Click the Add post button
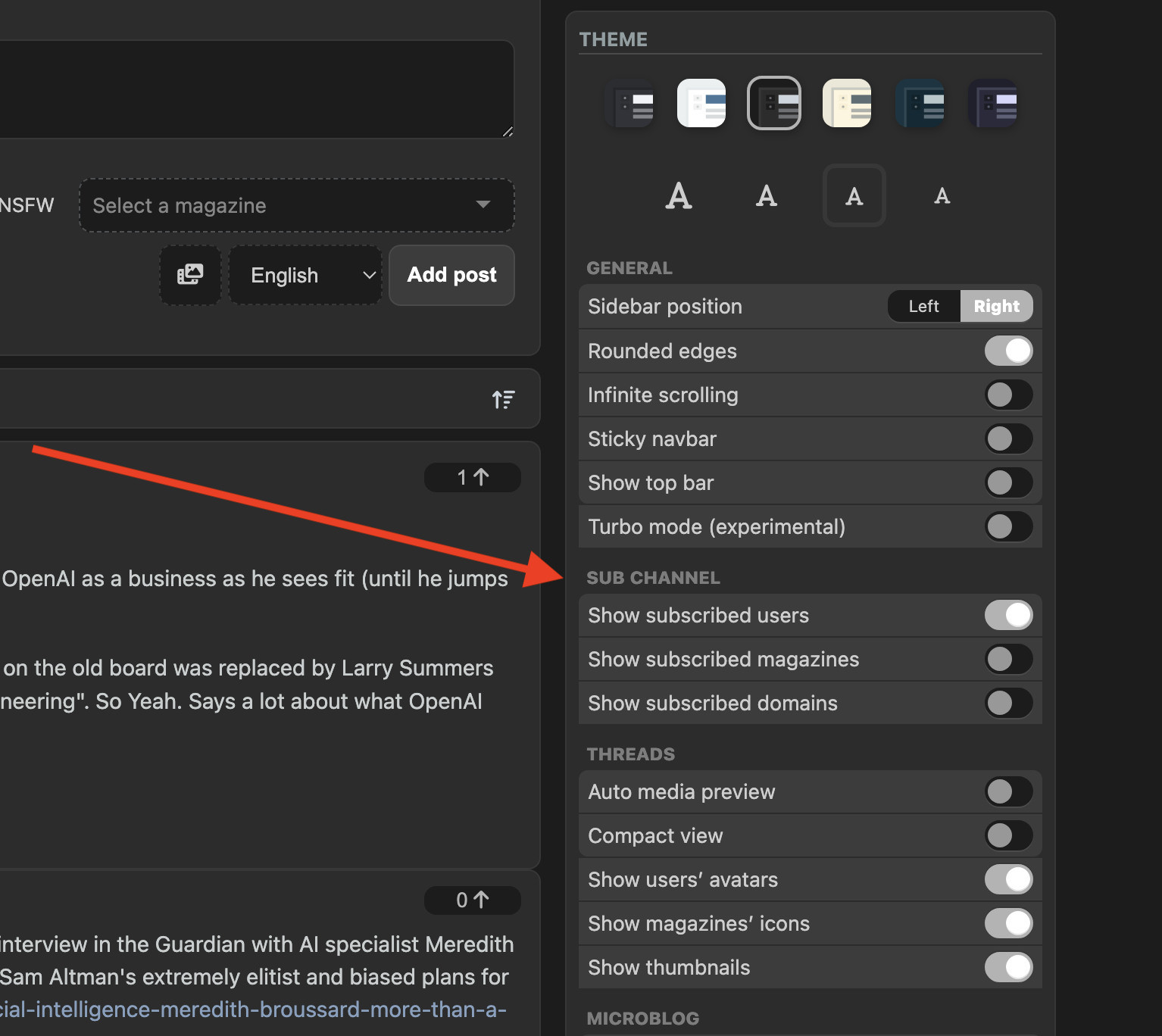The image size is (1162, 1036). [451, 275]
